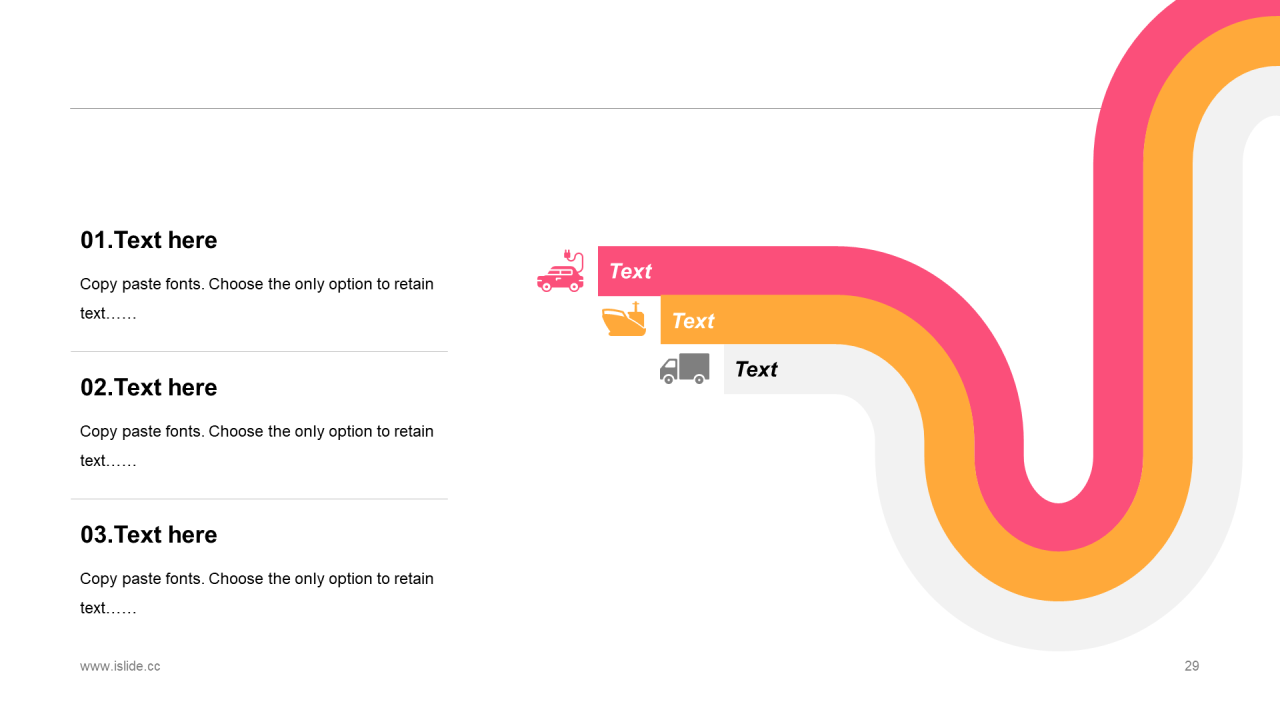Click the "Text" label on orange bar
The image size is (1280, 720).
[x=693, y=321]
